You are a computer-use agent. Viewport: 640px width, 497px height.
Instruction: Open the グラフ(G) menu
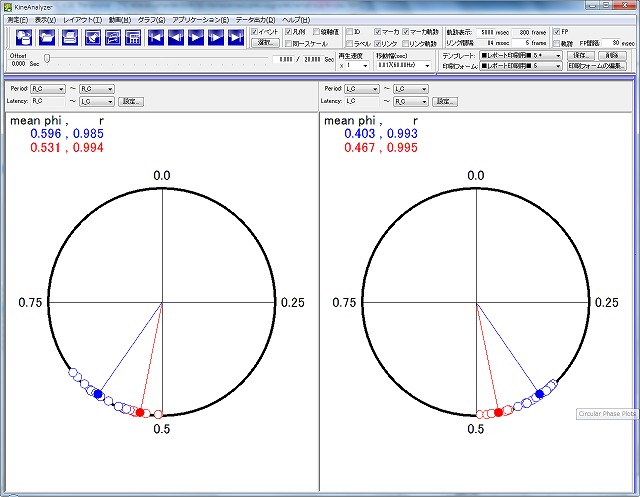tap(151, 20)
